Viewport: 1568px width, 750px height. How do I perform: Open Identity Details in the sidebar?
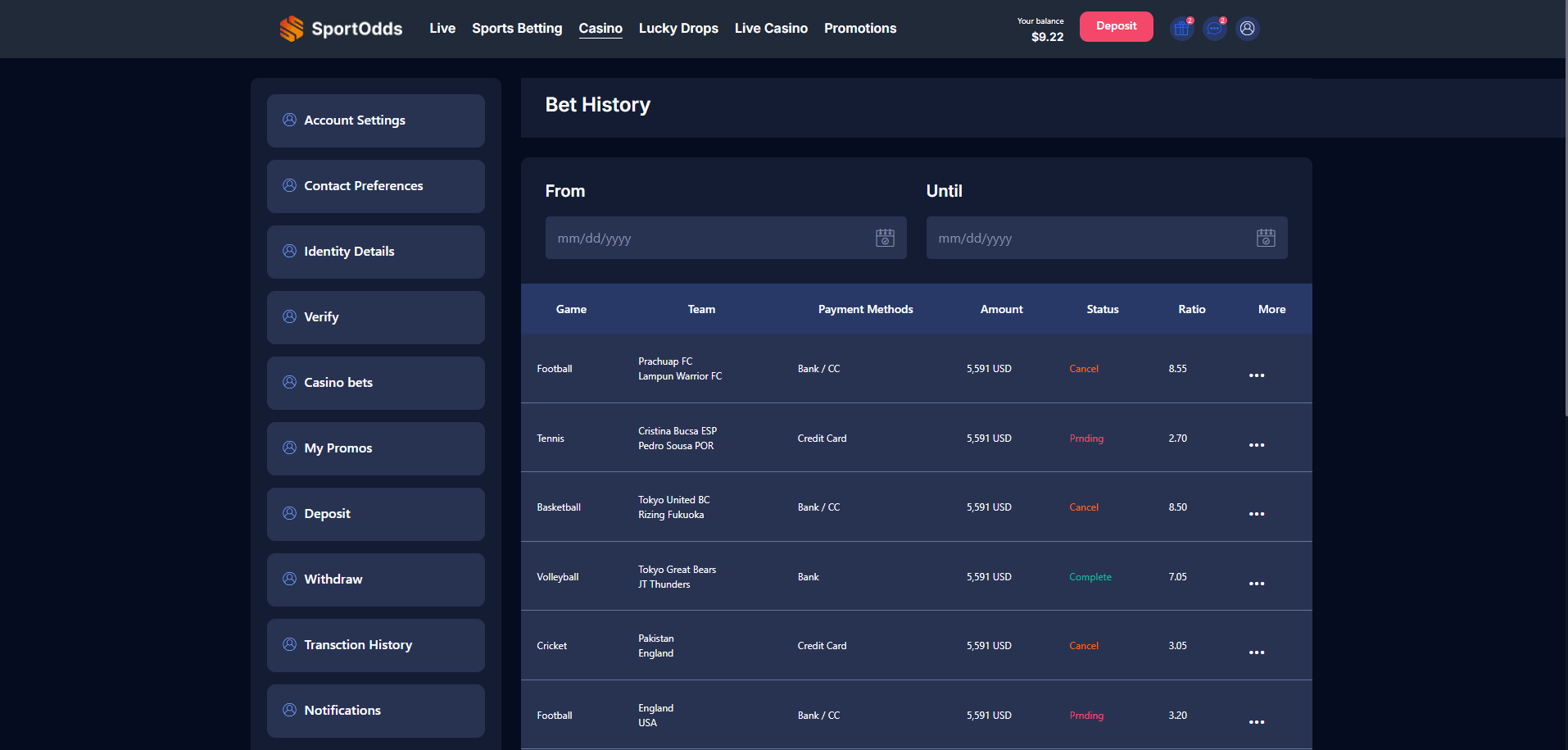[x=376, y=252]
